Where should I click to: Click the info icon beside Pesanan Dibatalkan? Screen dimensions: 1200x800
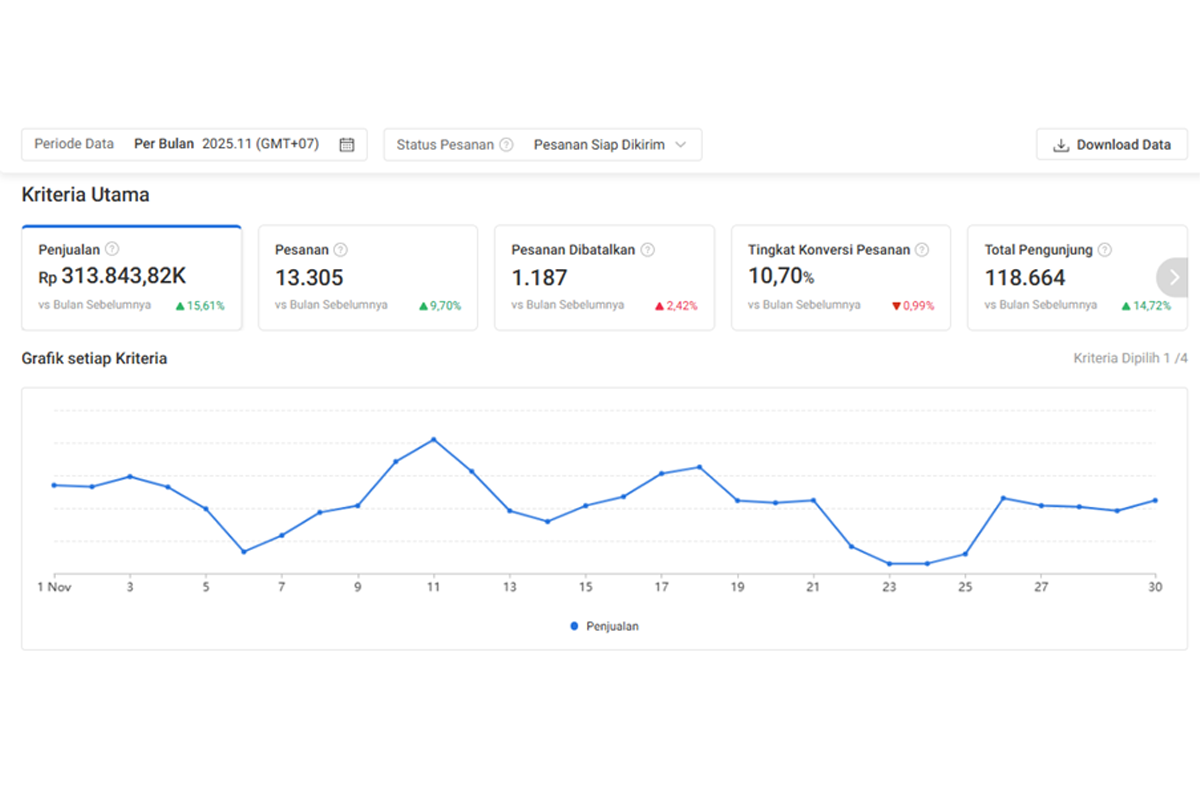coord(647,250)
